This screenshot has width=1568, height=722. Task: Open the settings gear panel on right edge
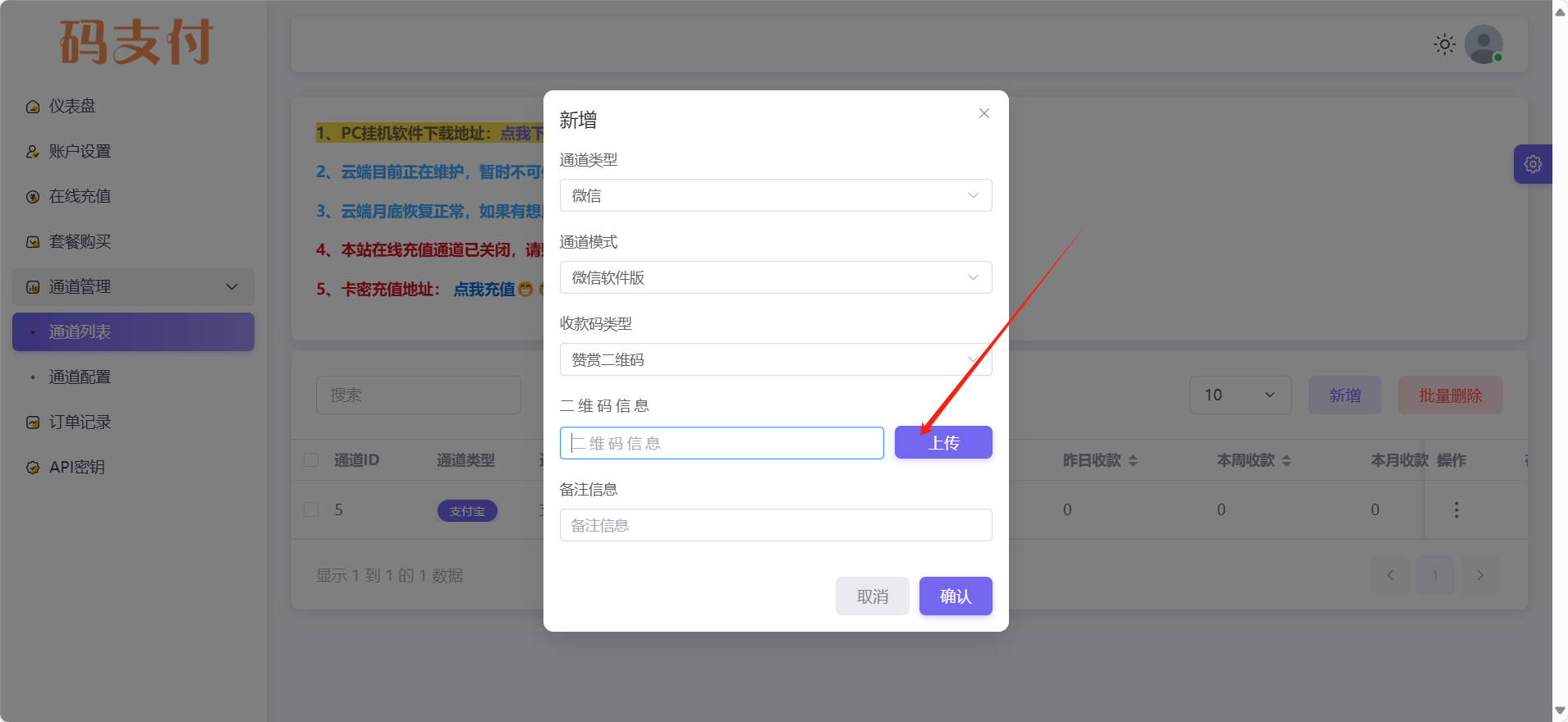coord(1533,164)
